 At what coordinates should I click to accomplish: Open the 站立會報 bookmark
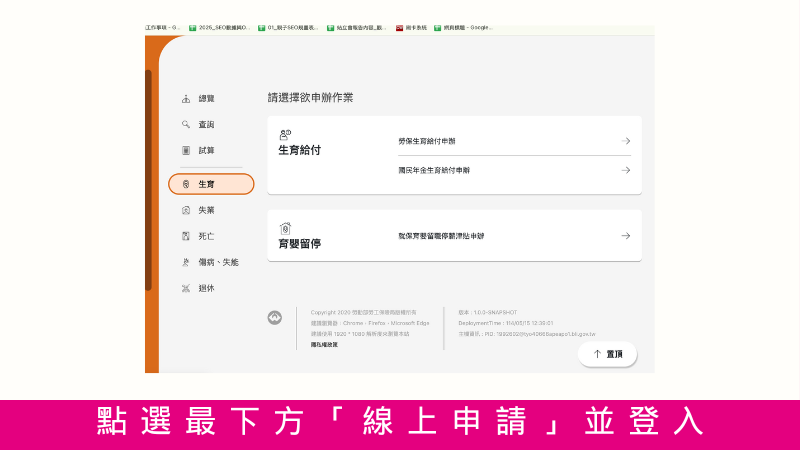pos(357,28)
